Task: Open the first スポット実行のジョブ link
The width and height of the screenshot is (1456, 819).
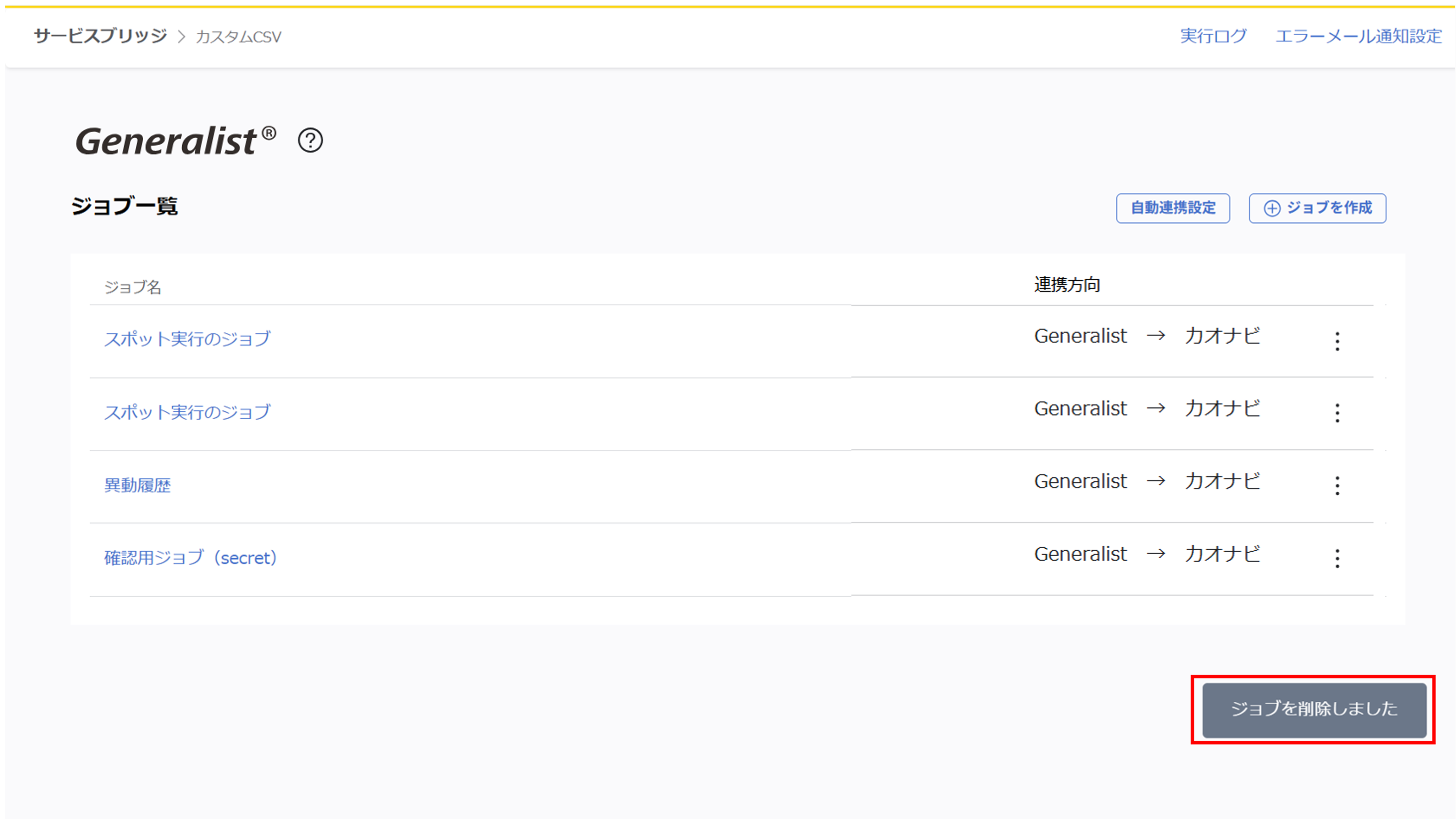Action: tap(188, 339)
